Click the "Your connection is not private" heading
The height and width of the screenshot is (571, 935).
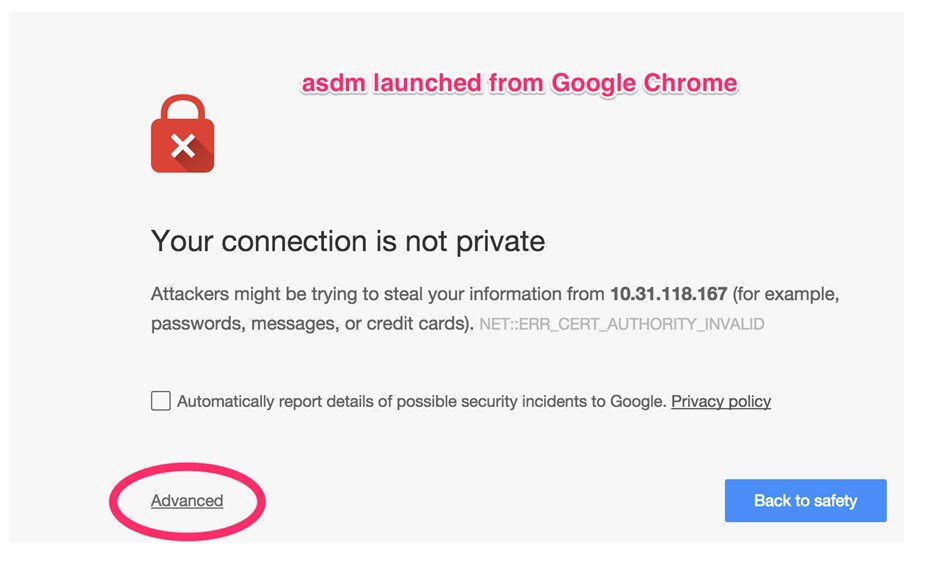click(x=348, y=241)
